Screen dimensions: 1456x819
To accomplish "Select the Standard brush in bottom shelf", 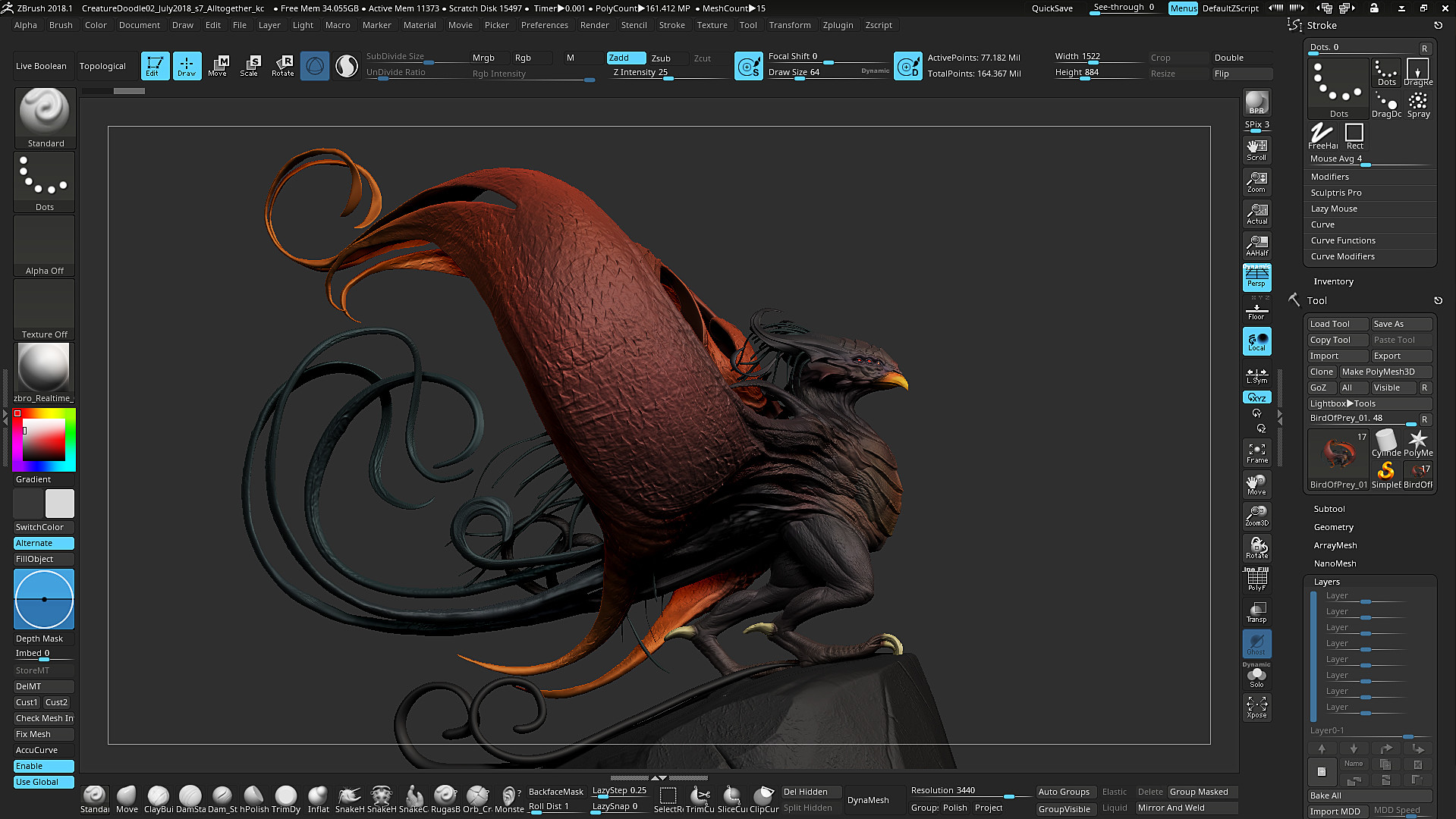I will point(95,799).
